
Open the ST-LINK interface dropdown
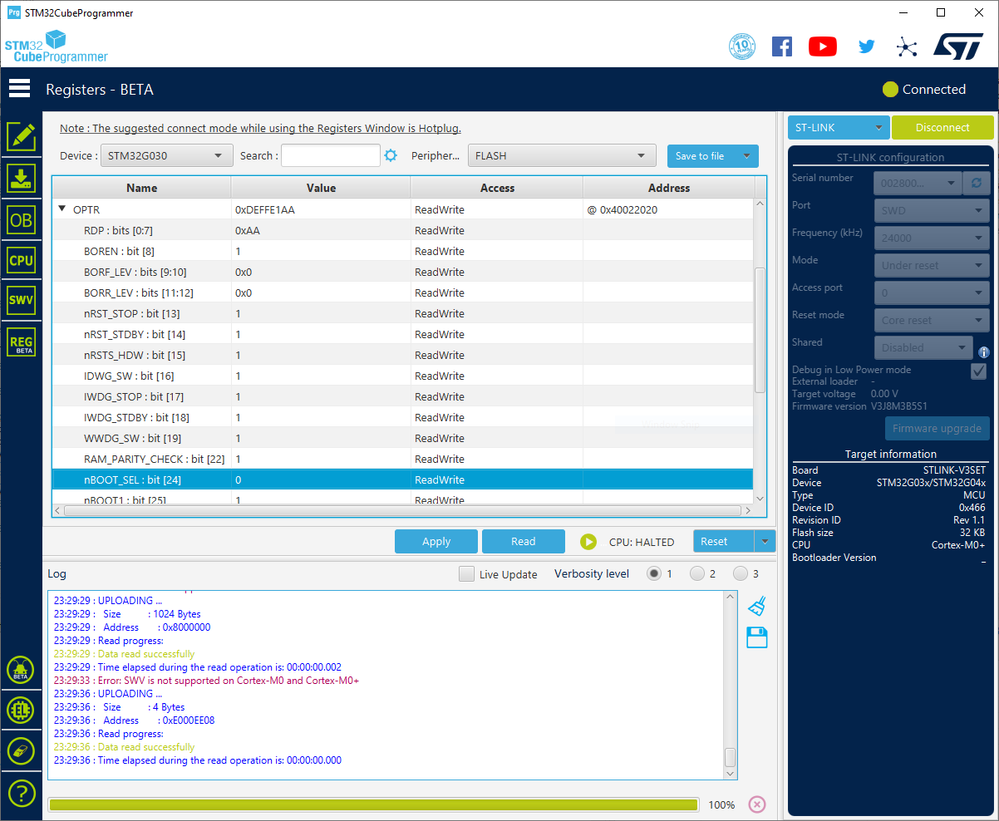[838, 127]
